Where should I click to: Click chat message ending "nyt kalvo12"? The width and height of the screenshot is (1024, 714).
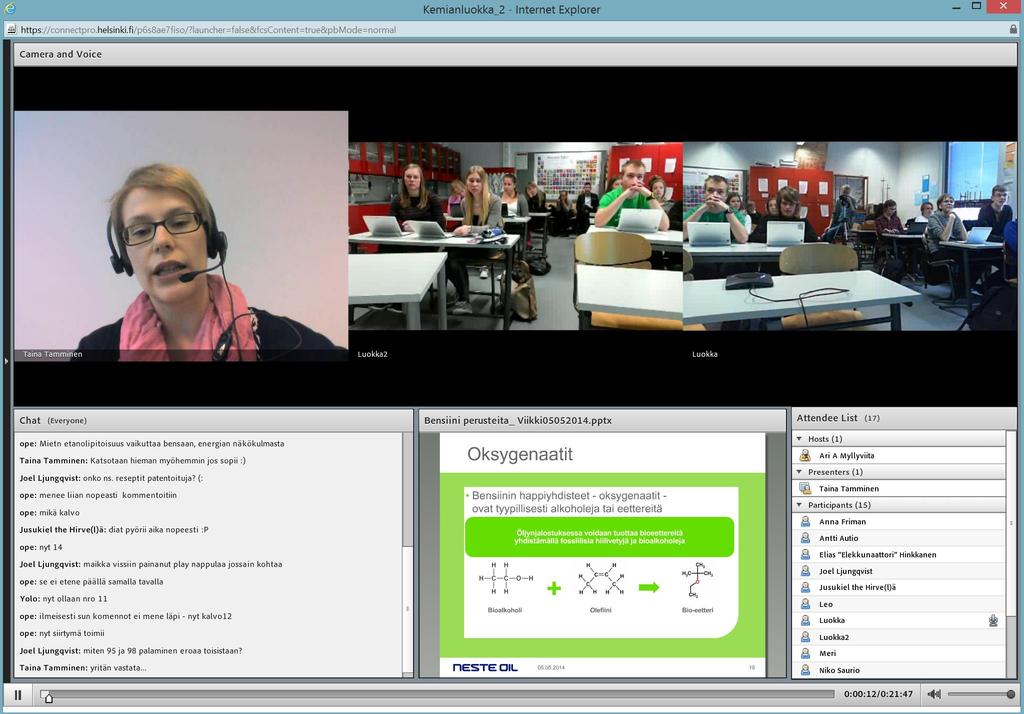(125, 616)
